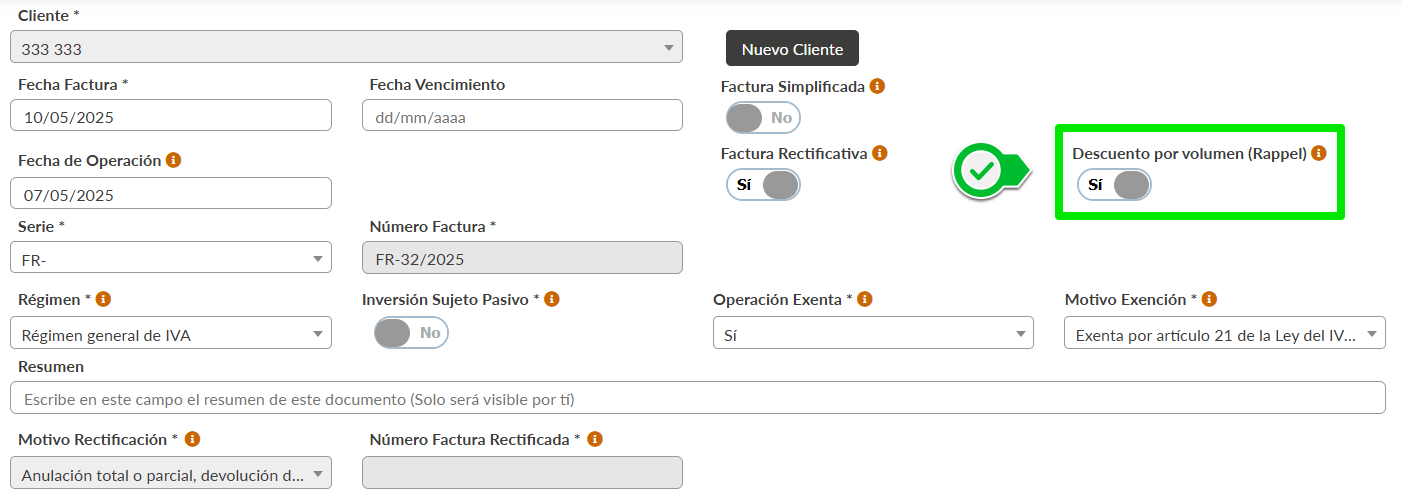Click the Nuevo Cliente button
1402x495 pixels.
(792, 49)
